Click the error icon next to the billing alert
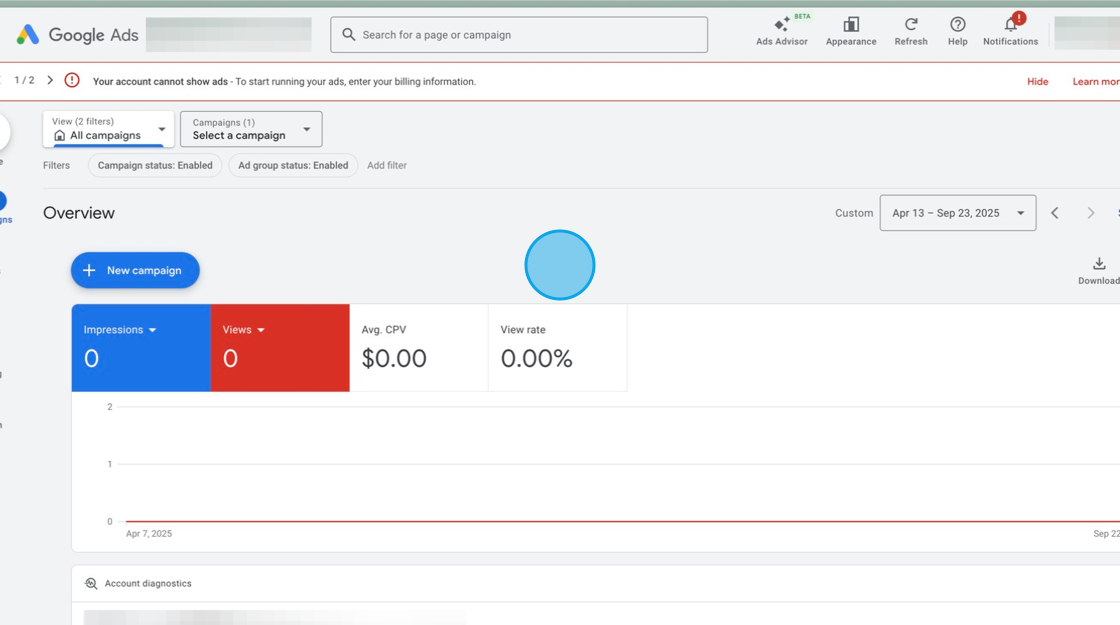This screenshot has height=625, width=1120. click(x=71, y=80)
